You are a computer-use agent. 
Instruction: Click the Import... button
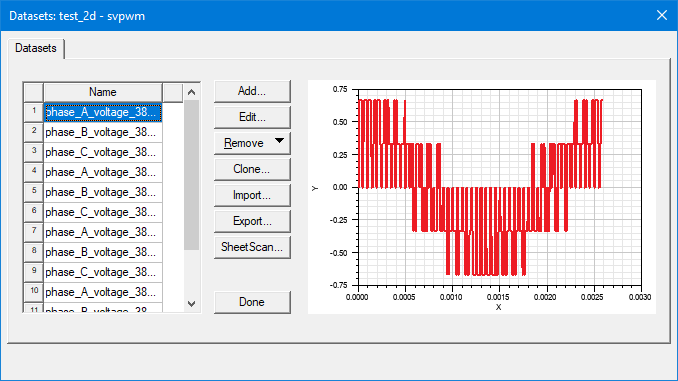252,195
